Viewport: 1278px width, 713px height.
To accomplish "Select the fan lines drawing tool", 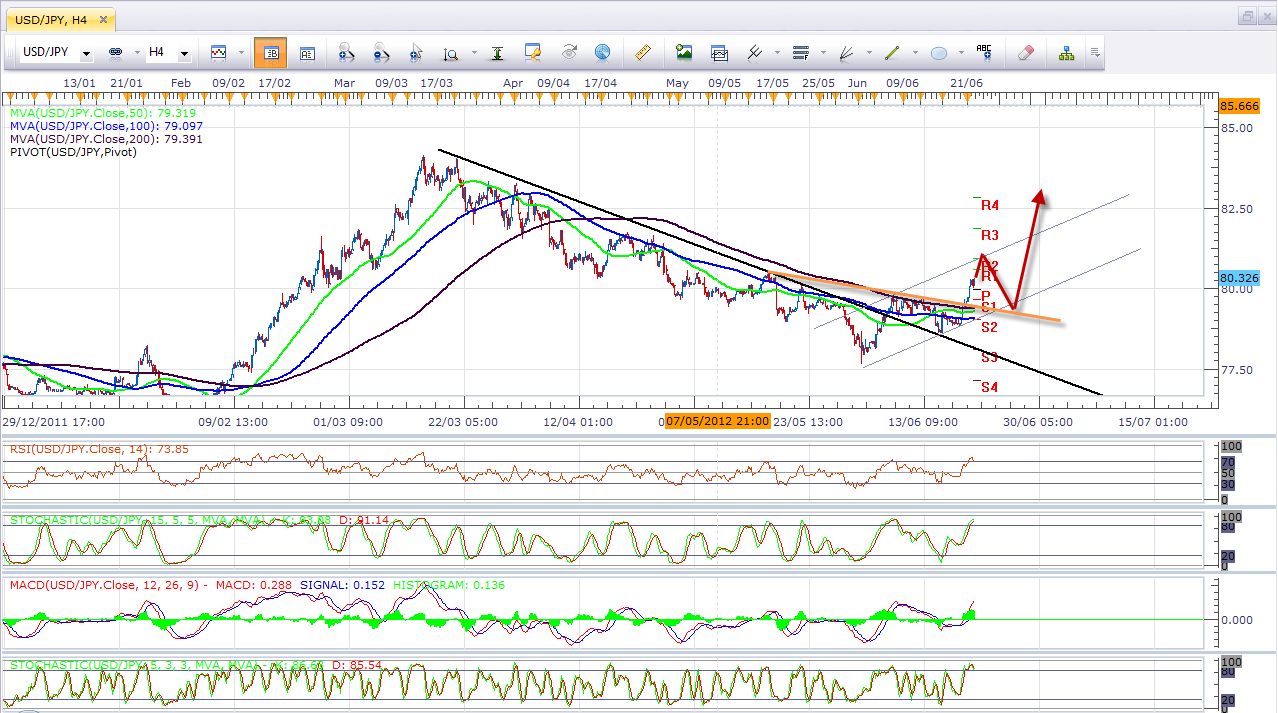I will coord(846,52).
